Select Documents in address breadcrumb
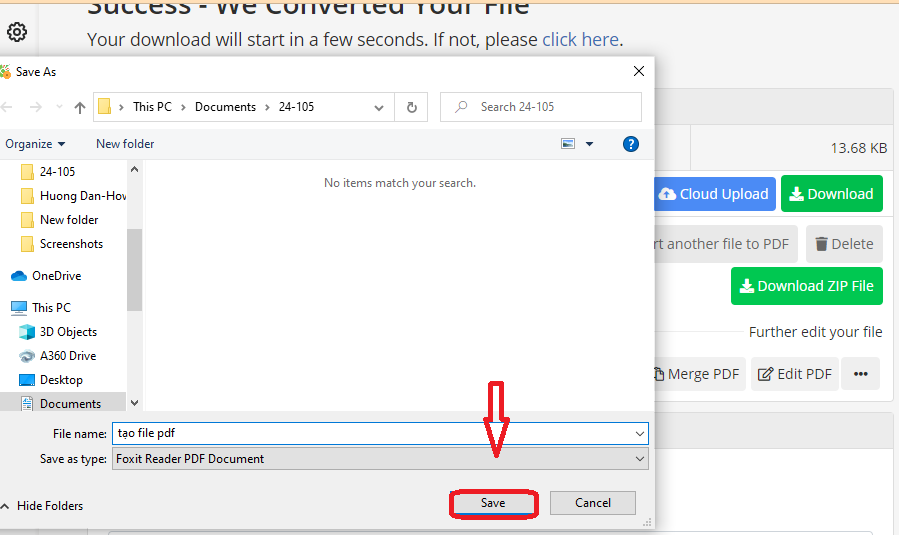Viewport: 899px width, 535px height. [x=225, y=107]
